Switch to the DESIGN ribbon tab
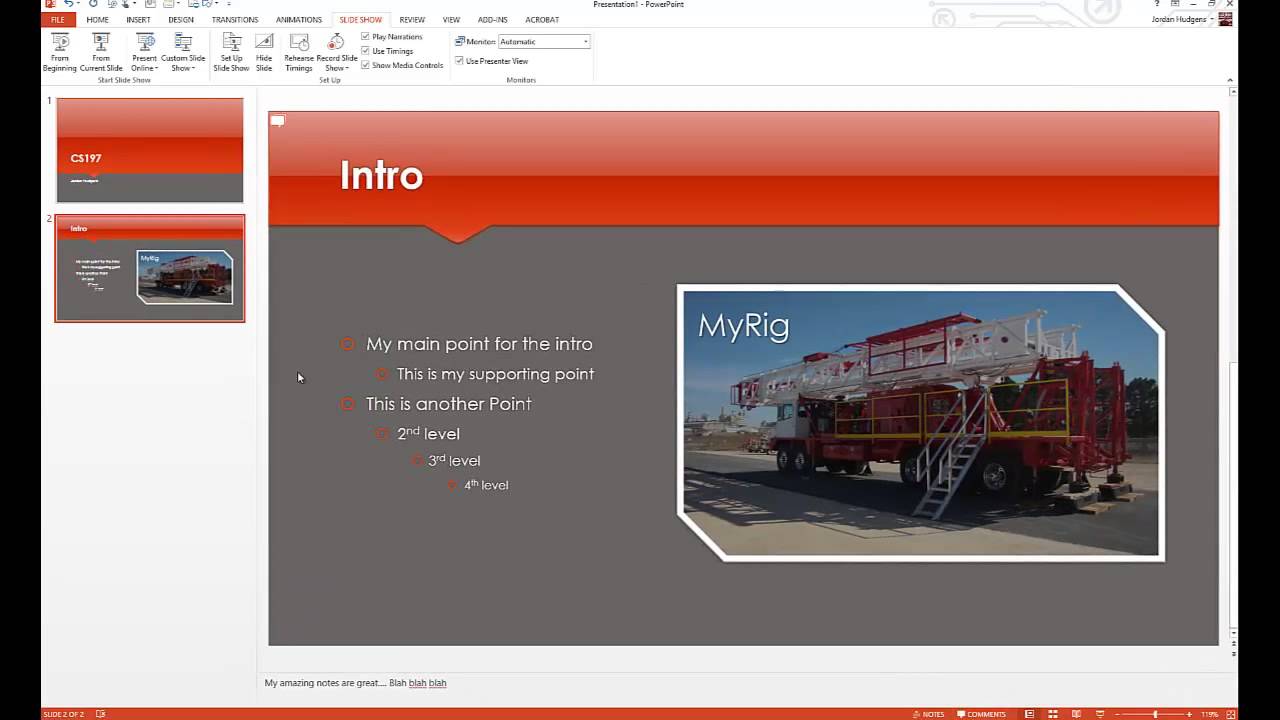This screenshot has height=720, width=1280. tap(181, 20)
